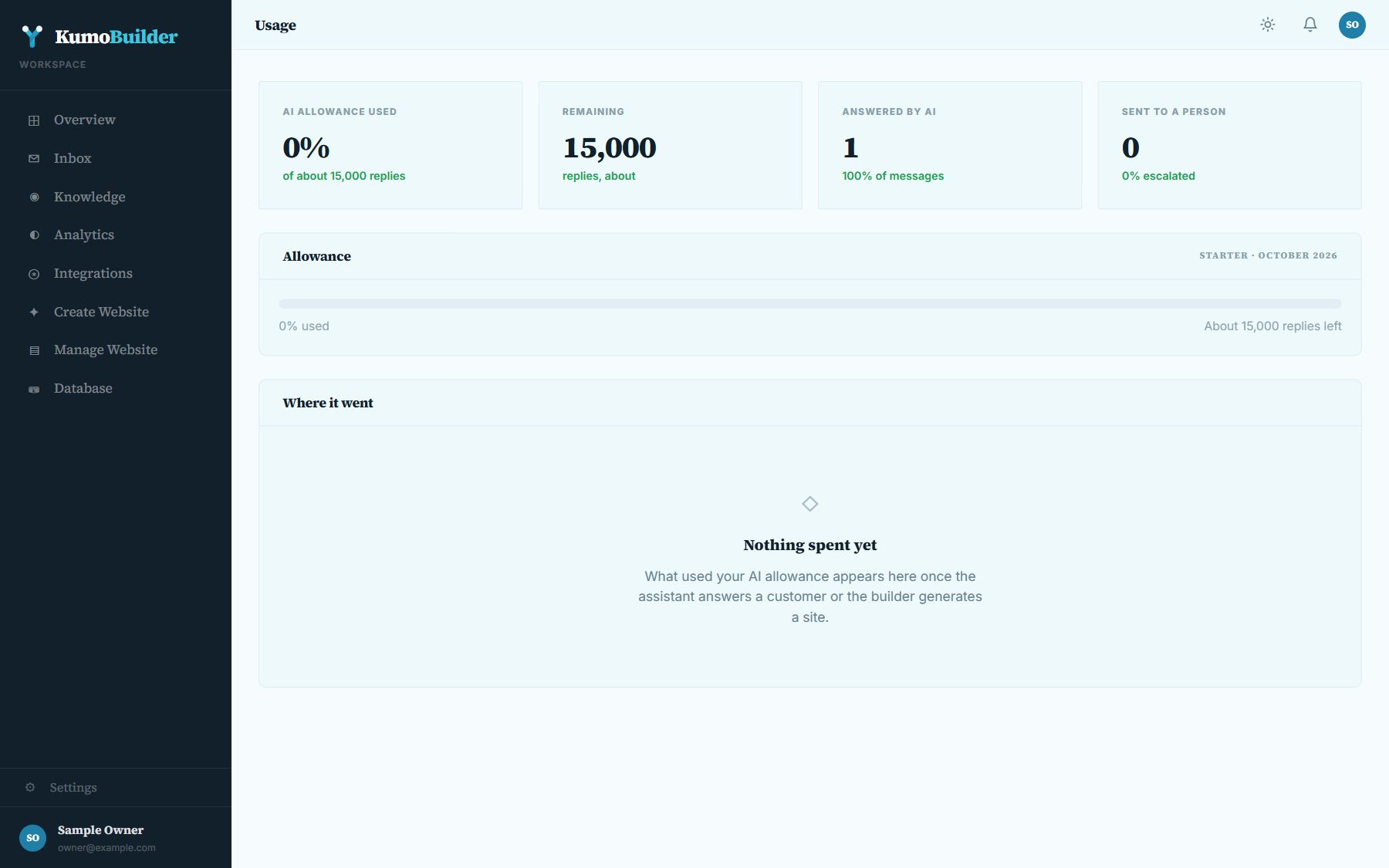The image size is (1389, 868).
Task: Click the 'Nothing spent yet' heading
Action: tap(810, 545)
